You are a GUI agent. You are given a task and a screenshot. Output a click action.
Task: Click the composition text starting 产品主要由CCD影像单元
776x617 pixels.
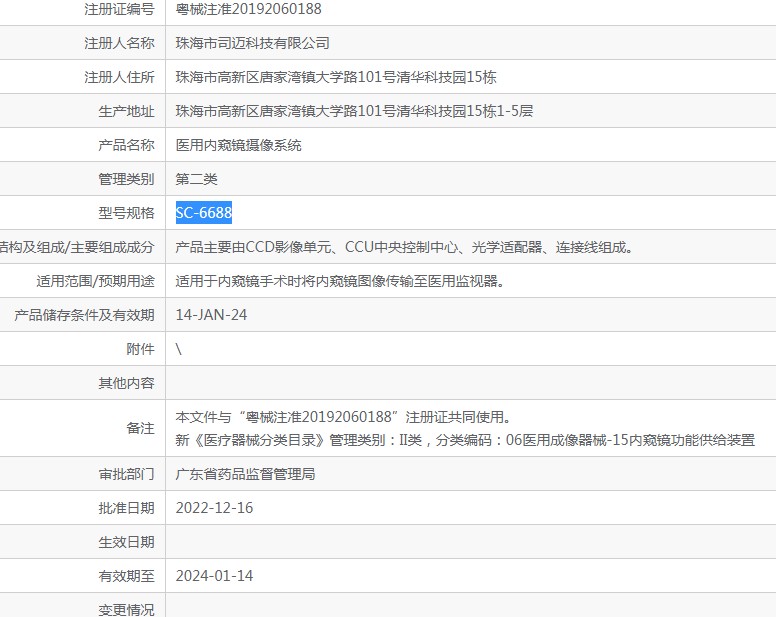coord(404,247)
